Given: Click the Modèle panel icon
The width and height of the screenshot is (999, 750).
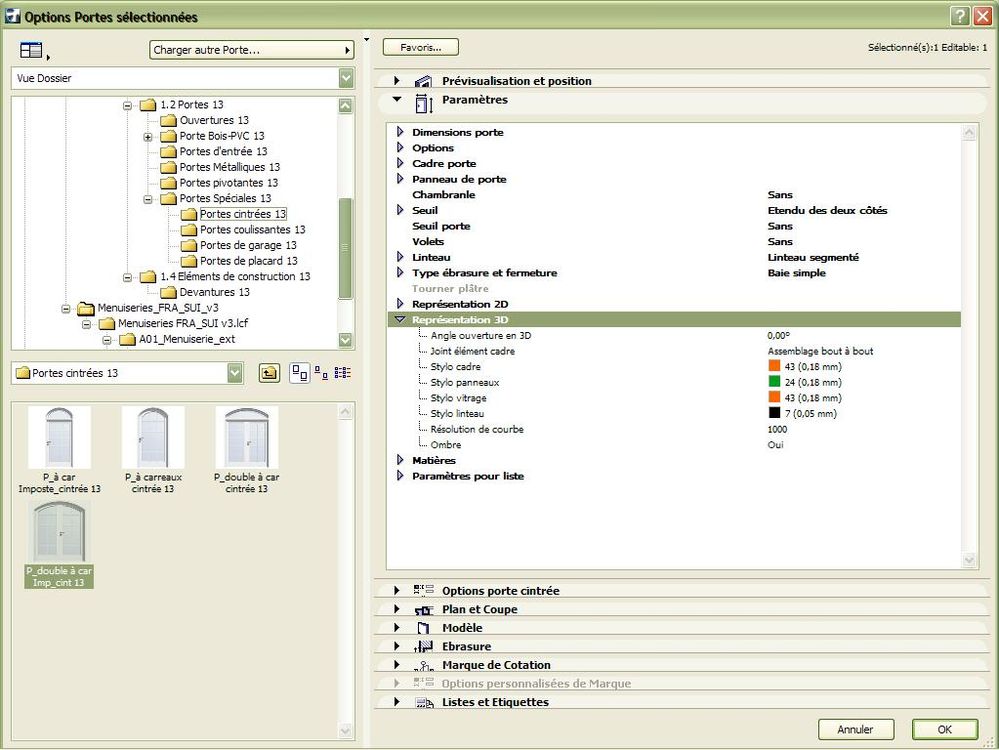Looking at the screenshot, I should pyautogui.click(x=423, y=628).
